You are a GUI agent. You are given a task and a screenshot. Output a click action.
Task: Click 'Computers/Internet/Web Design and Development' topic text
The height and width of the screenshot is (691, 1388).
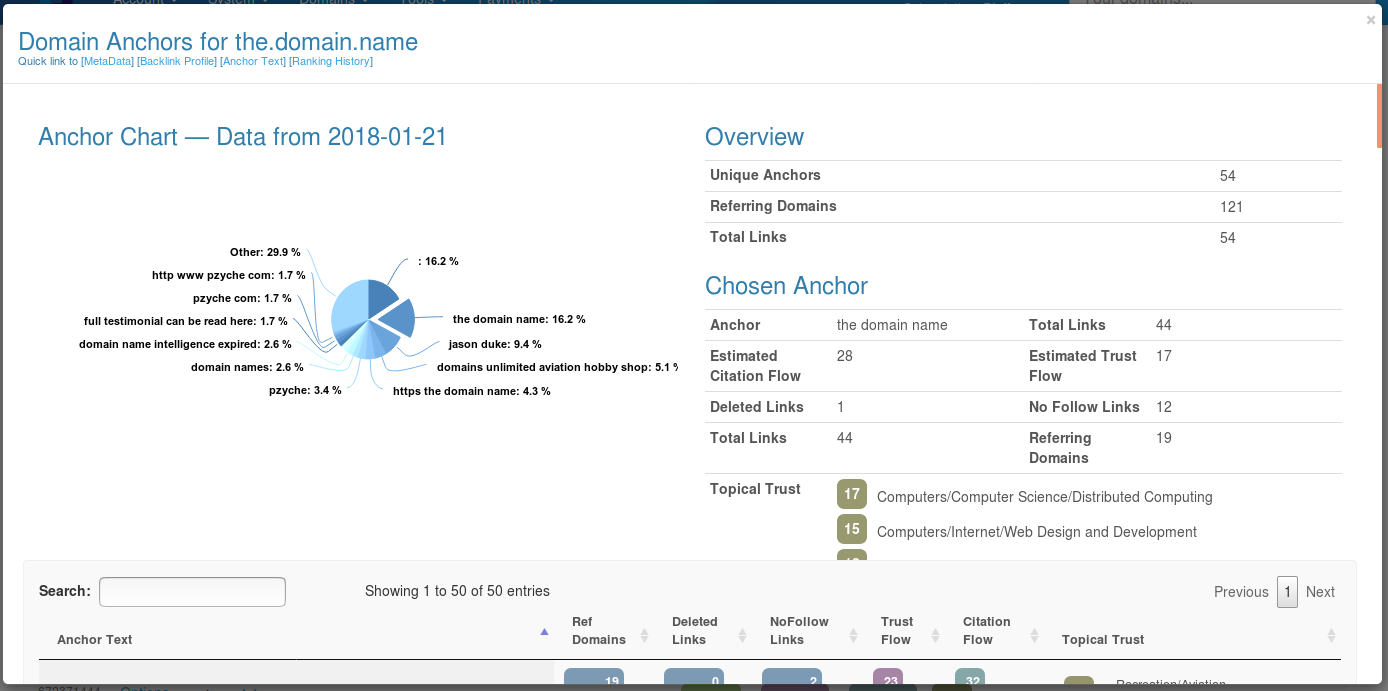(x=1036, y=532)
